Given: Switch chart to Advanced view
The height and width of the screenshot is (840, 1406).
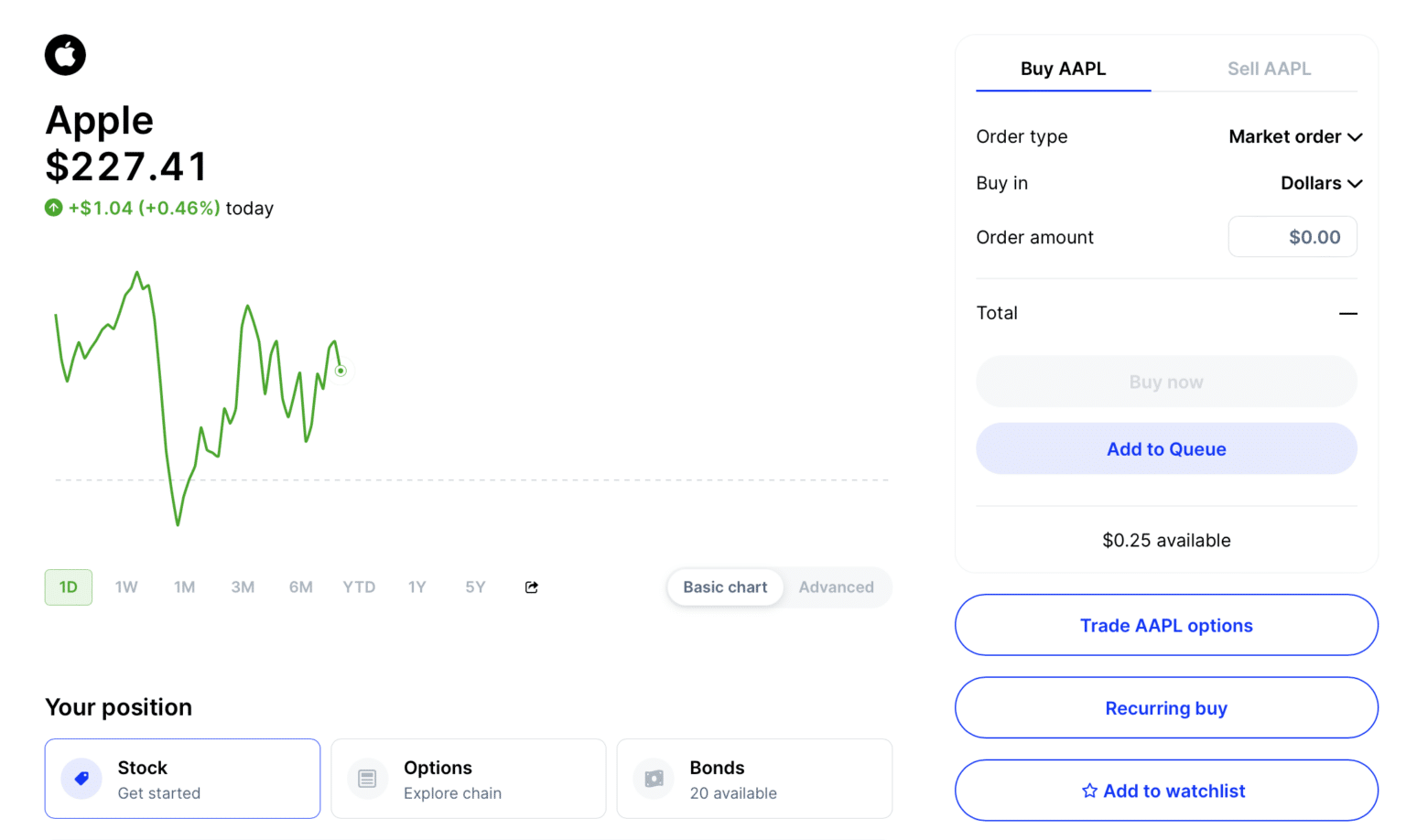Looking at the screenshot, I should (835, 587).
